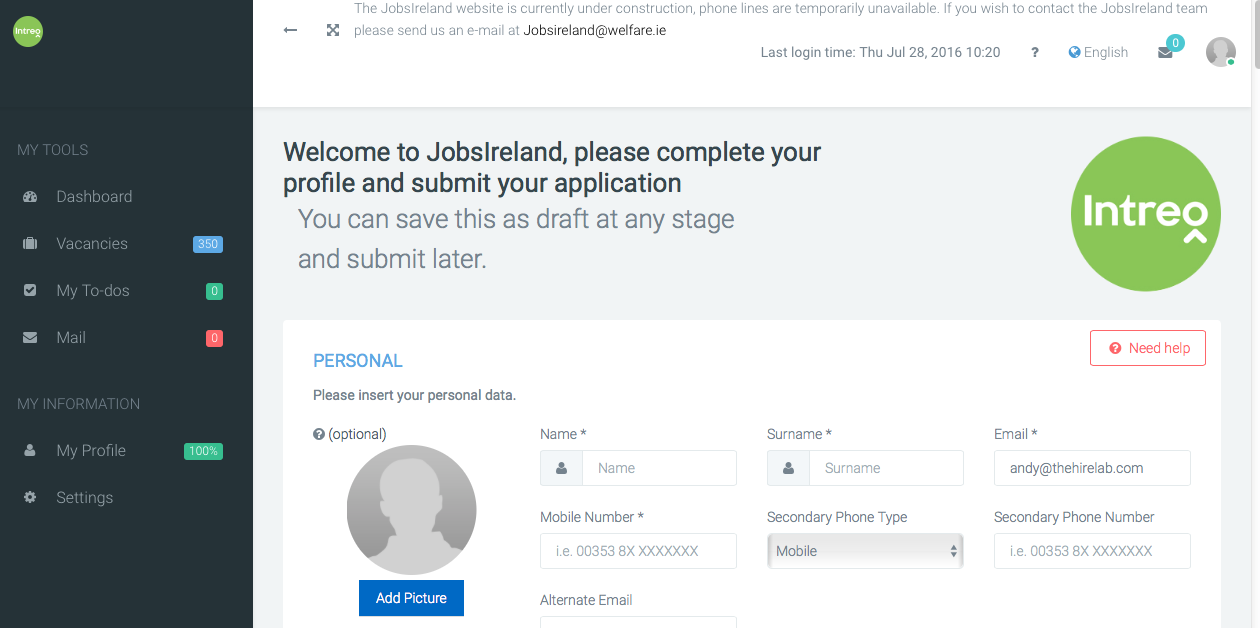Click the back arrow icon
Screen dimensions: 1260x628
pos(291,30)
